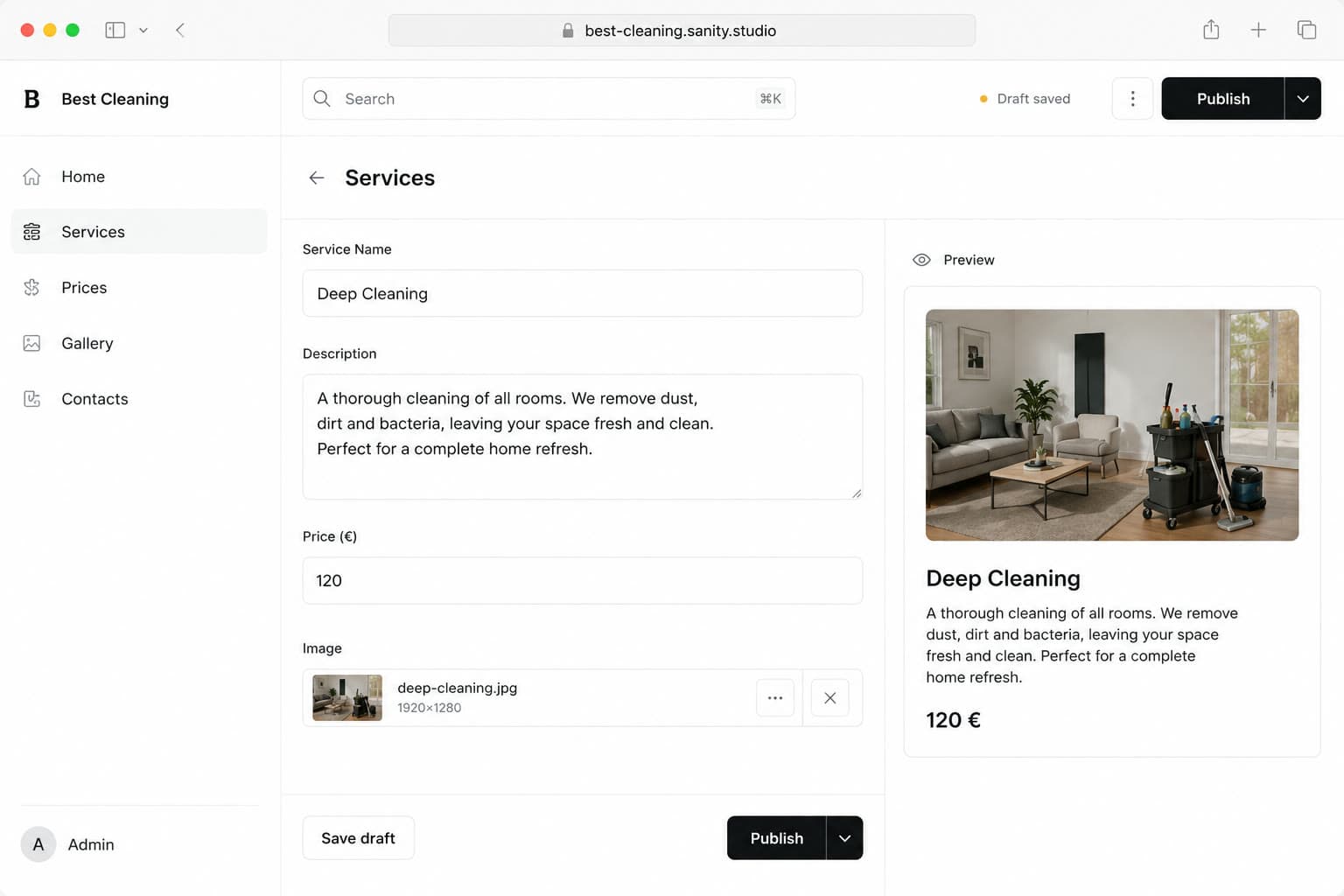The width and height of the screenshot is (1344, 896).
Task: Click the bottom Publish button
Action: click(776, 838)
